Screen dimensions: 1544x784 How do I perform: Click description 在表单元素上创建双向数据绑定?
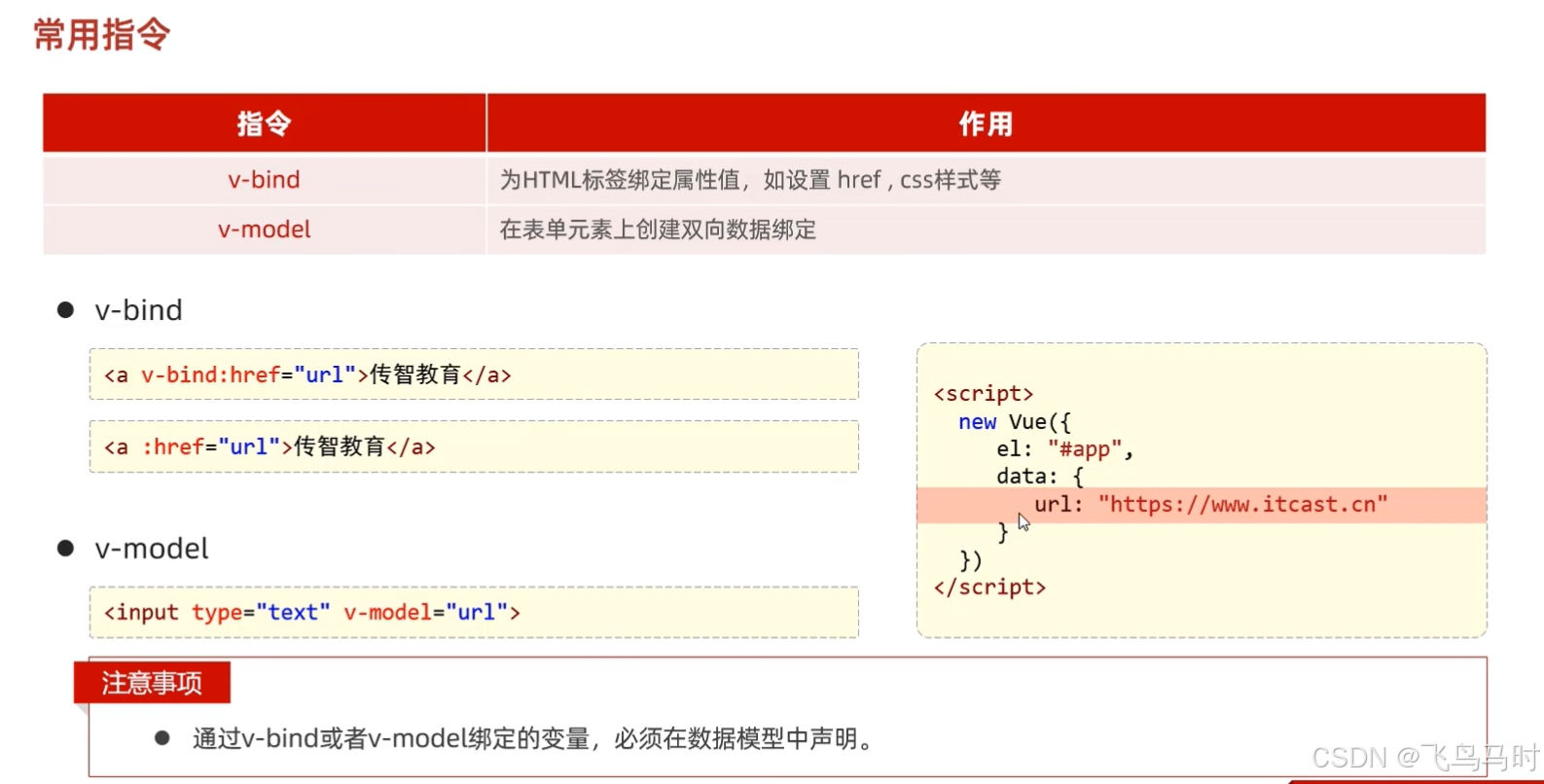coord(658,230)
